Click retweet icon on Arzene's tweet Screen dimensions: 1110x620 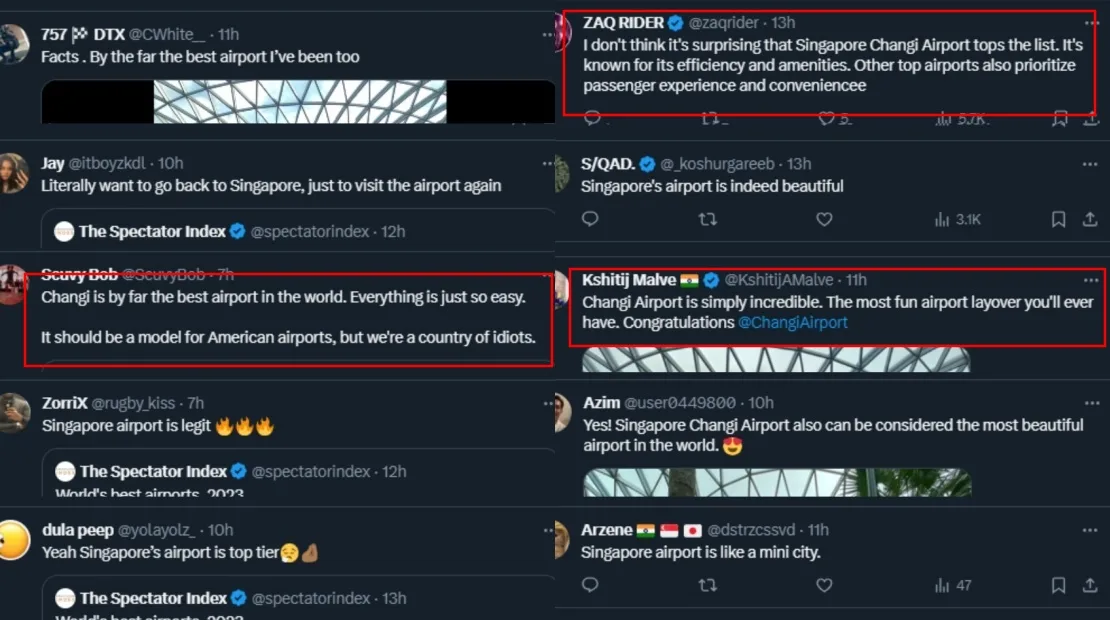(x=707, y=585)
